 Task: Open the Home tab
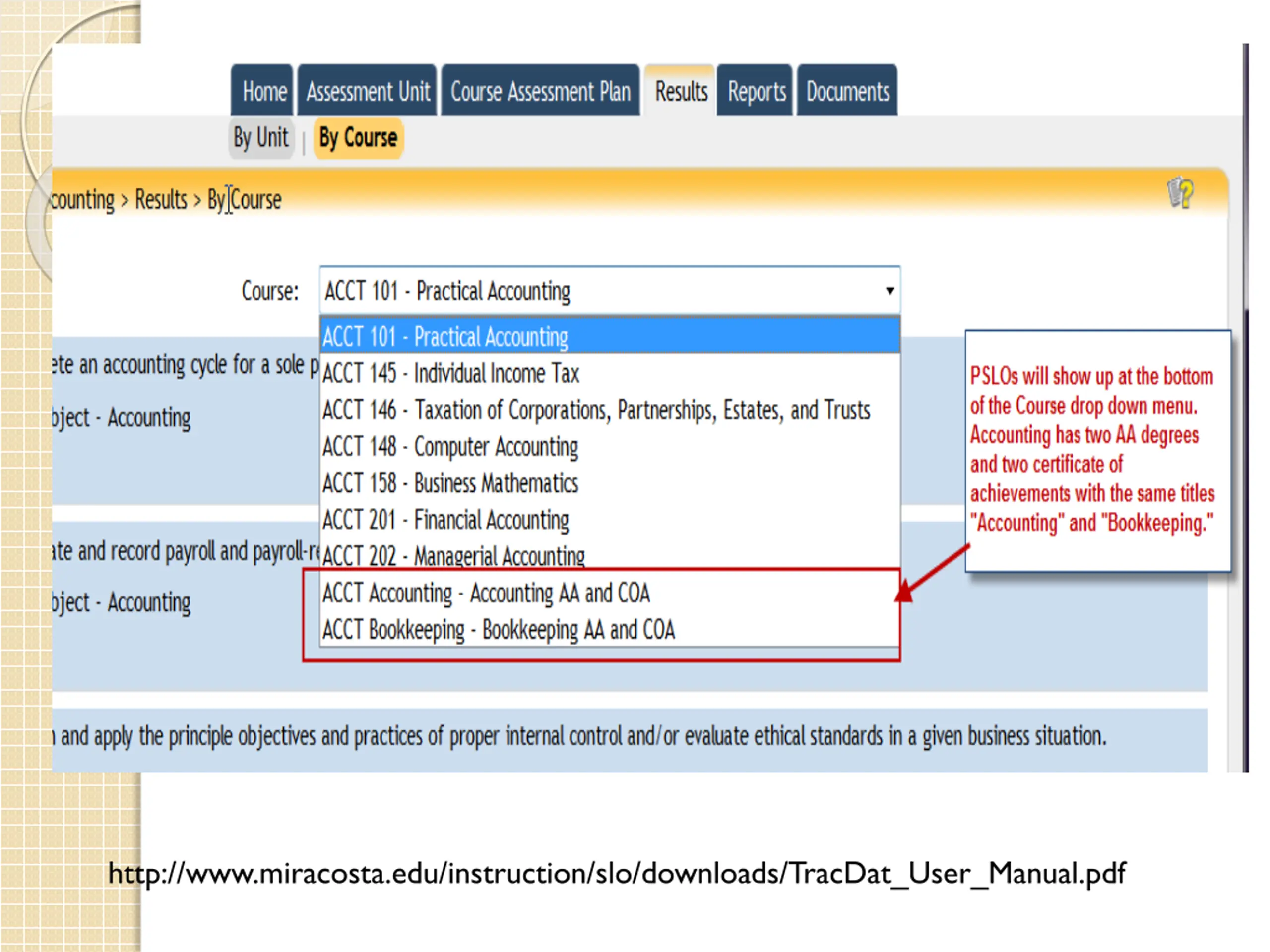click(263, 92)
